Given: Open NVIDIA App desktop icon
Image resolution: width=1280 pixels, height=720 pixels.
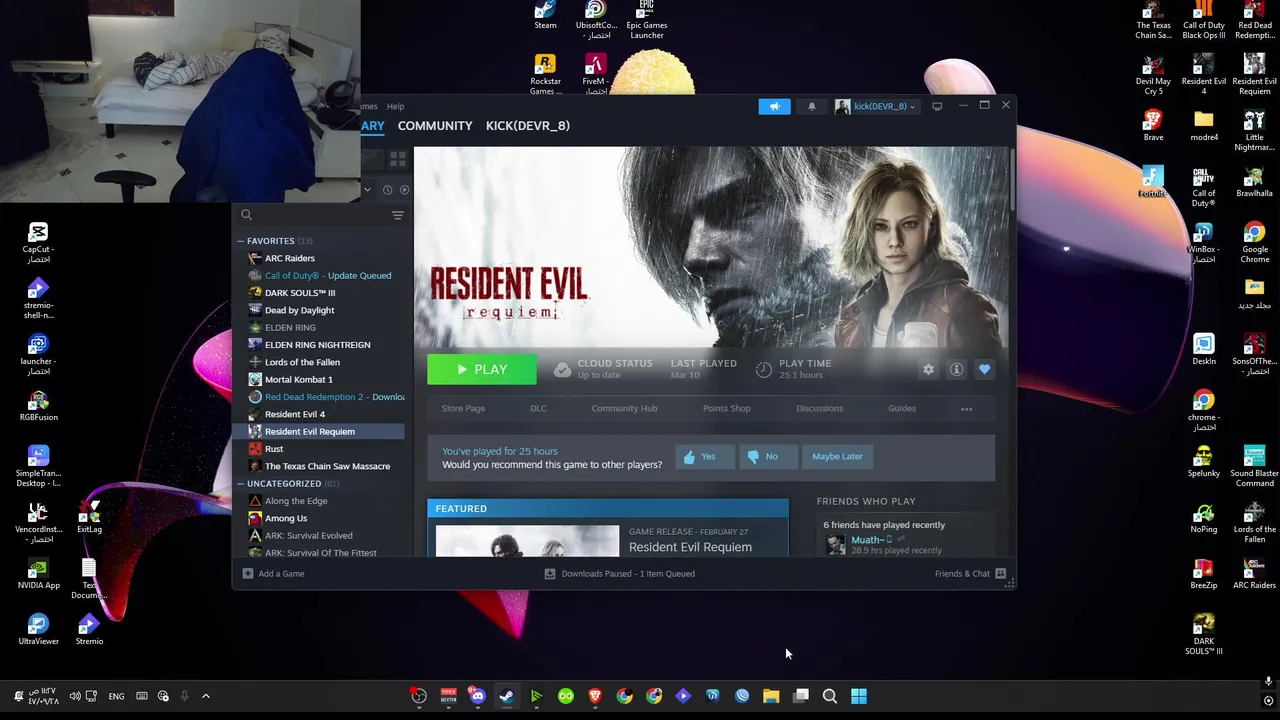Looking at the screenshot, I should click(x=38, y=575).
